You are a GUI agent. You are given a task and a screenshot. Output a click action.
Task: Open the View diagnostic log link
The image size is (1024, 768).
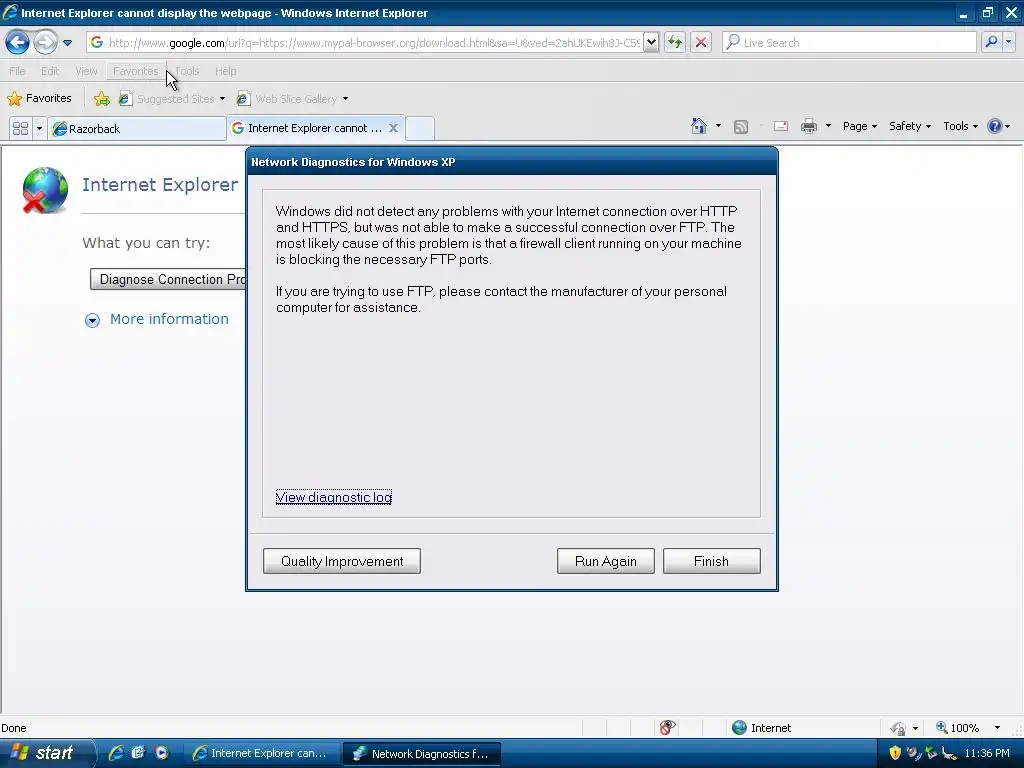tap(334, 498)
